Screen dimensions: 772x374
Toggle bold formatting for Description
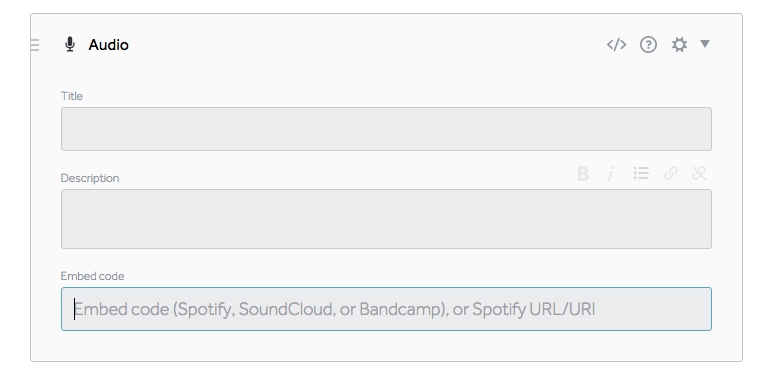point(583,173)
